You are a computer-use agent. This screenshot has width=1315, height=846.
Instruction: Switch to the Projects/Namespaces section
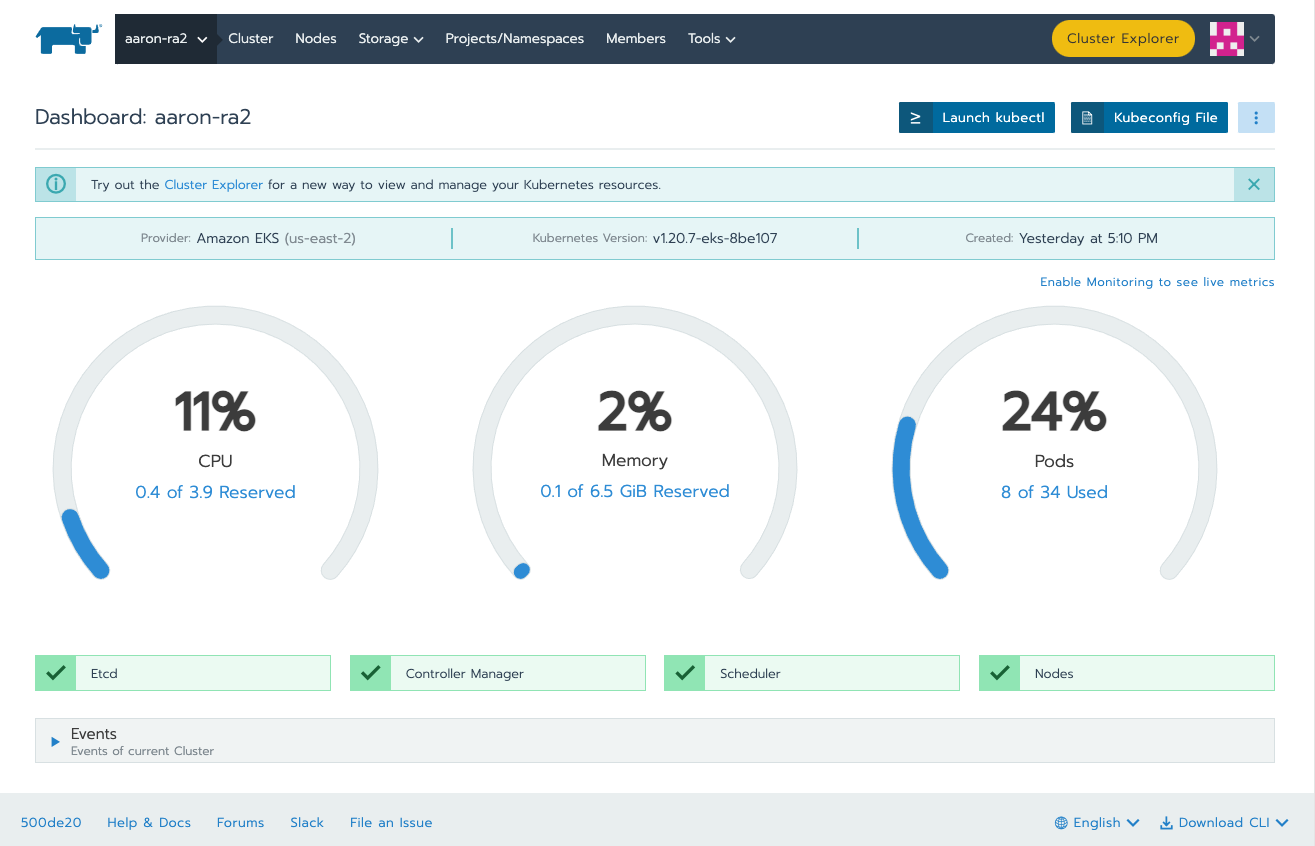click(x=514, y=38)
